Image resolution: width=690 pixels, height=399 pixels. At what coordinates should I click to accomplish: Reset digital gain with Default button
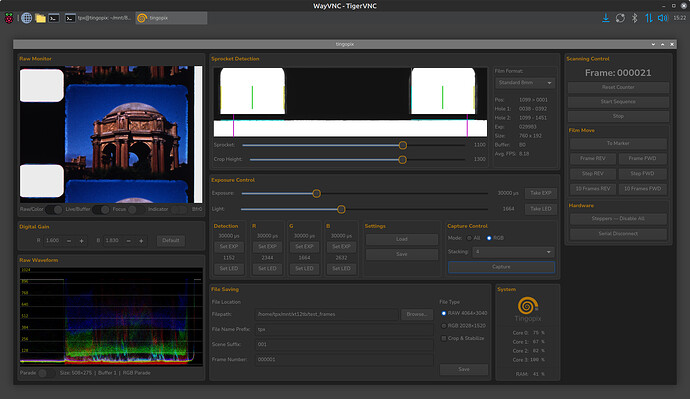171,241
